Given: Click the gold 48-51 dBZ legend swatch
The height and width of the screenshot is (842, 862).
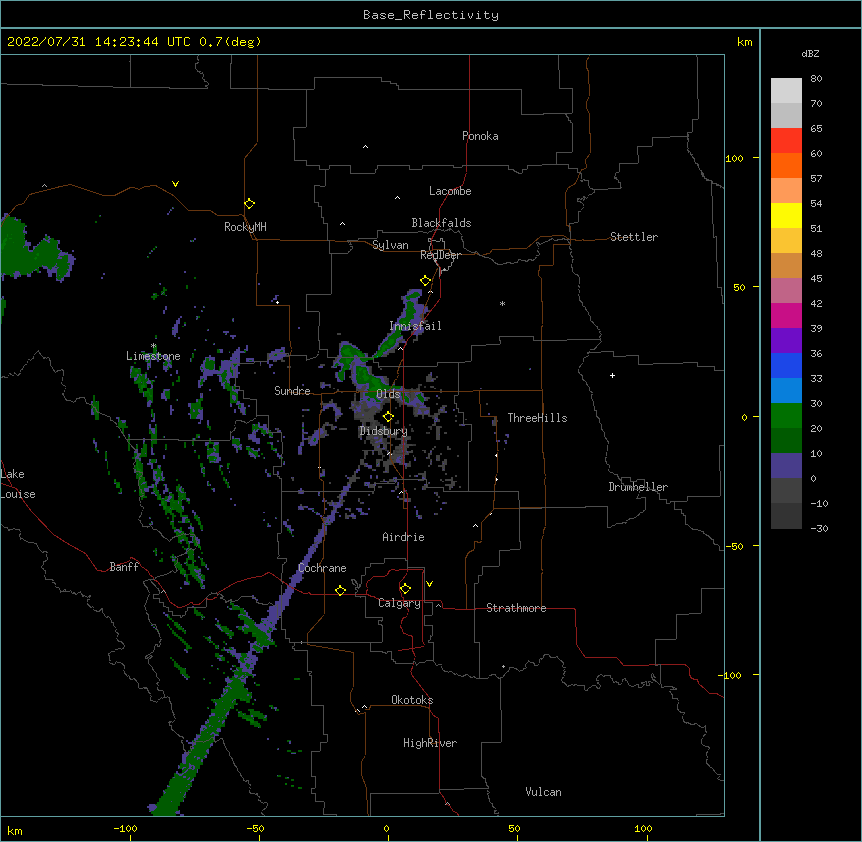Looking at the screenshot, I should point(786,241).
